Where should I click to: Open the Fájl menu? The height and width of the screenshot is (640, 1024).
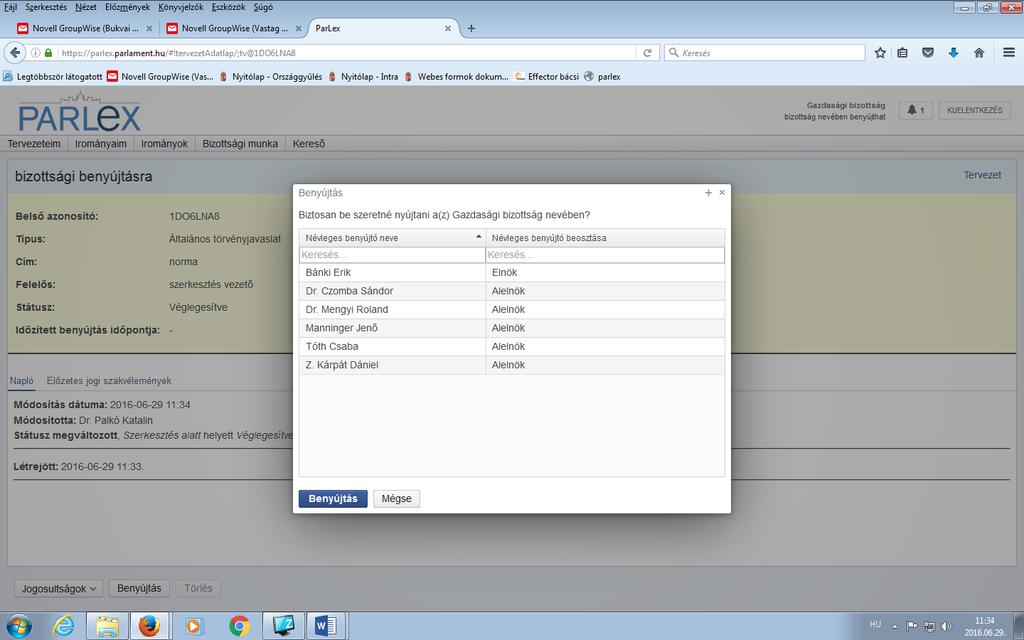pyautogui.click(x=10, y=7)
